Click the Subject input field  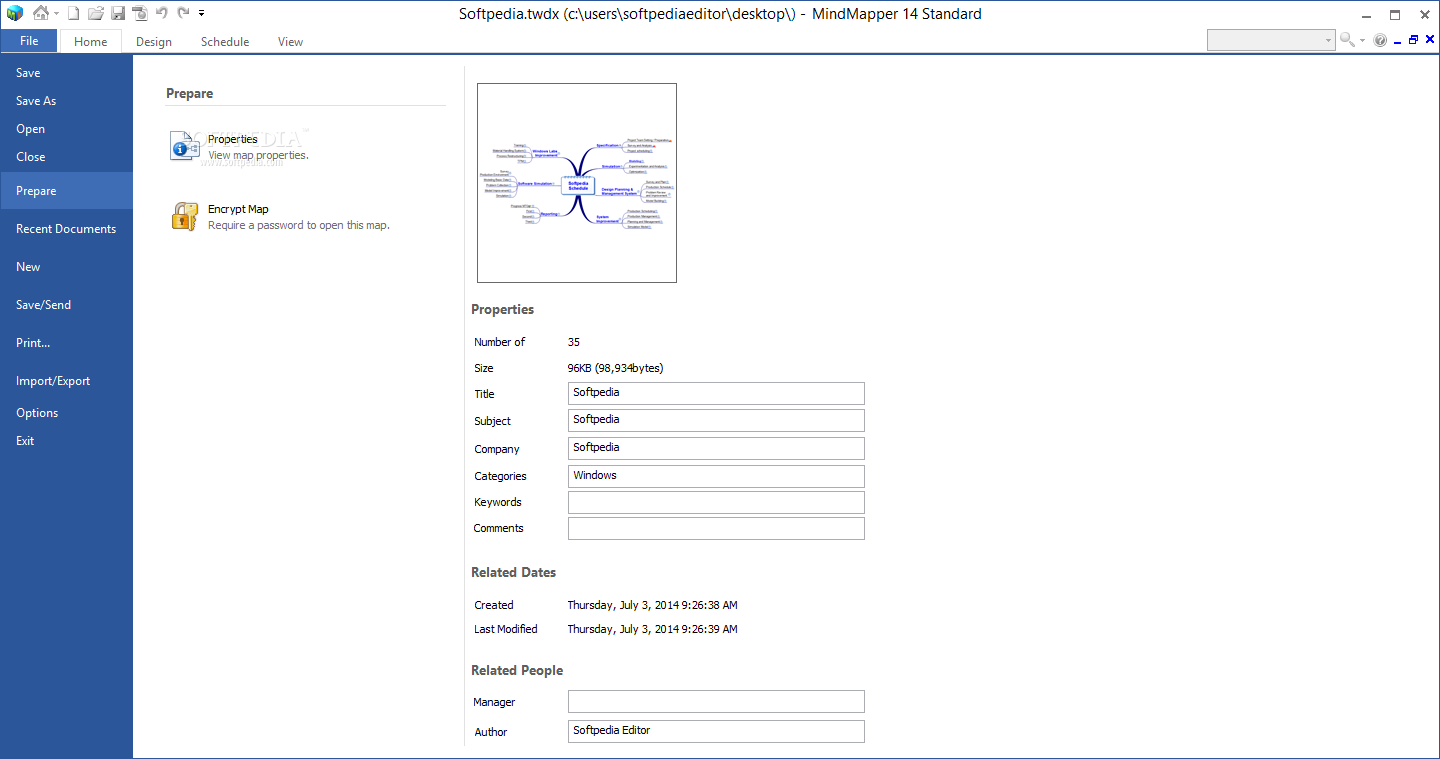716,420
